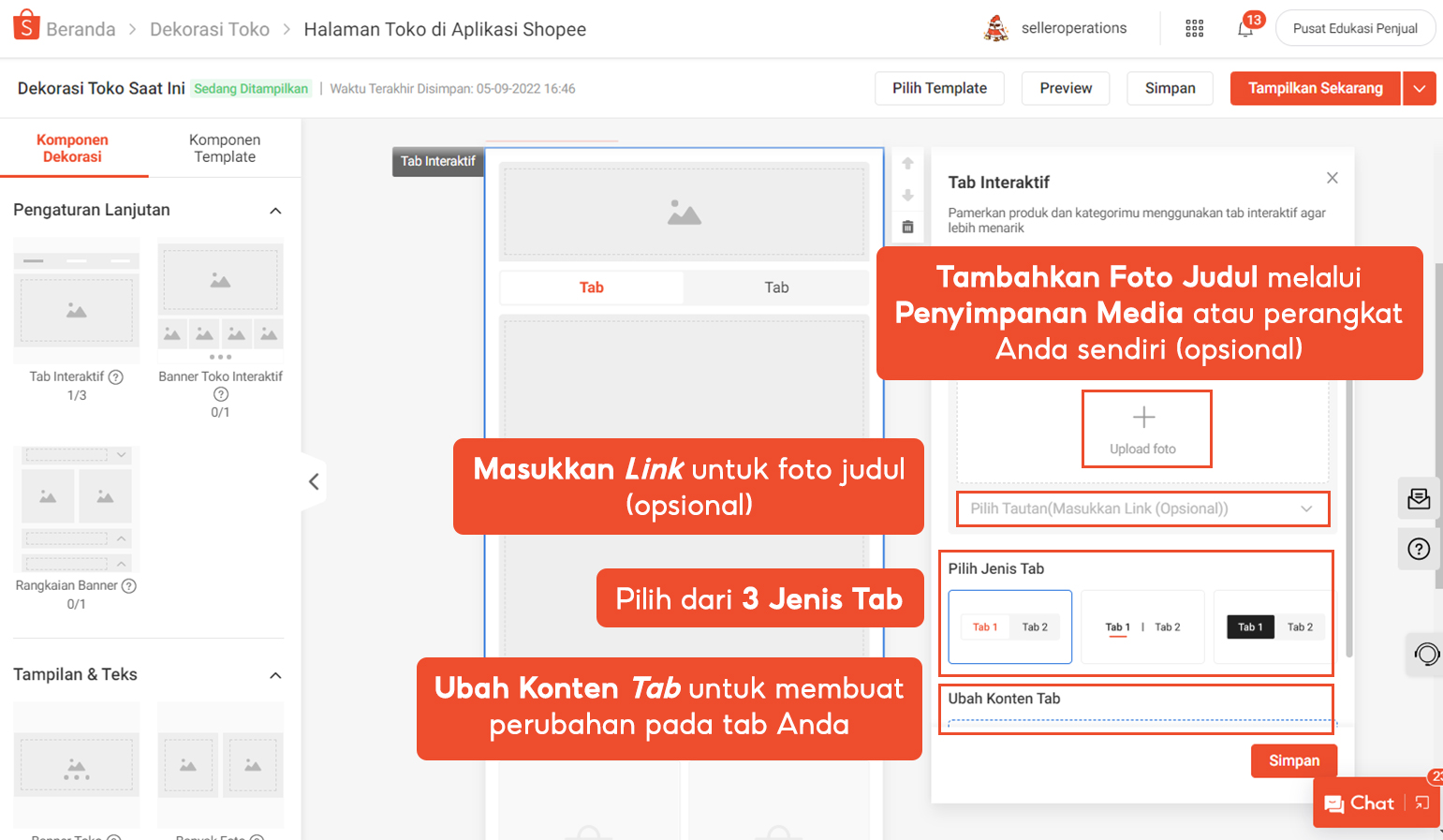Click the Shopee logo icon
Viewport: 1443px width, 840px height.
pos(26,25)
